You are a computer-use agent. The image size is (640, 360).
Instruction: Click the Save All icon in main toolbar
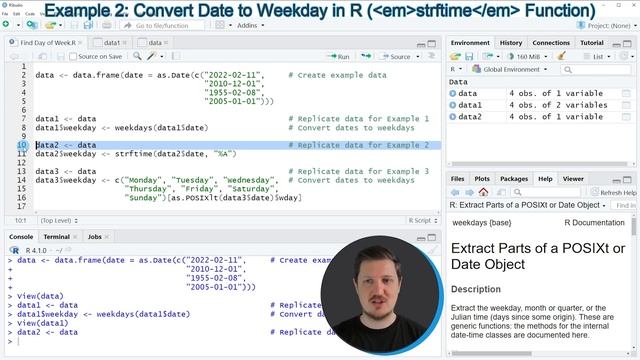(x=88, y=25)
